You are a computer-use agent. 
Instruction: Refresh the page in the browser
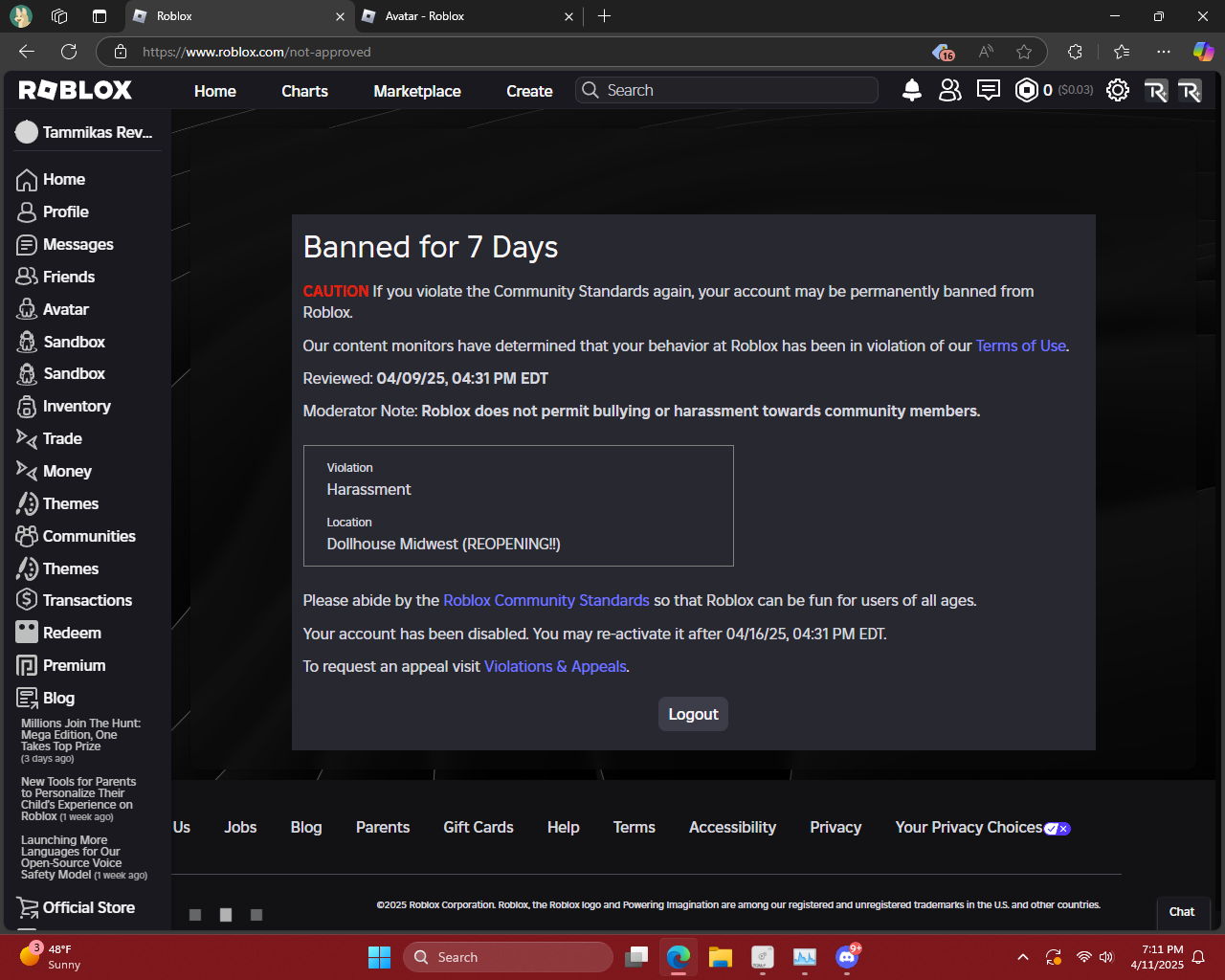(69, 52)
